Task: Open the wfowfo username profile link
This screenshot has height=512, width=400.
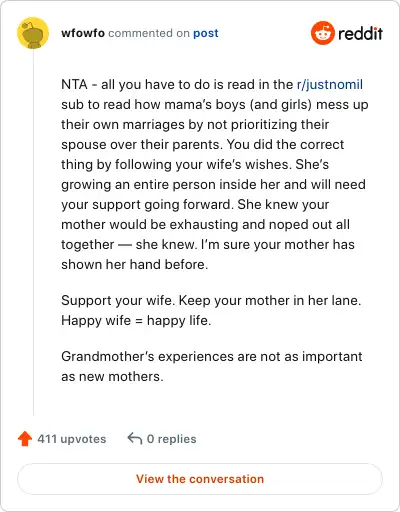Action: [83, 33]
